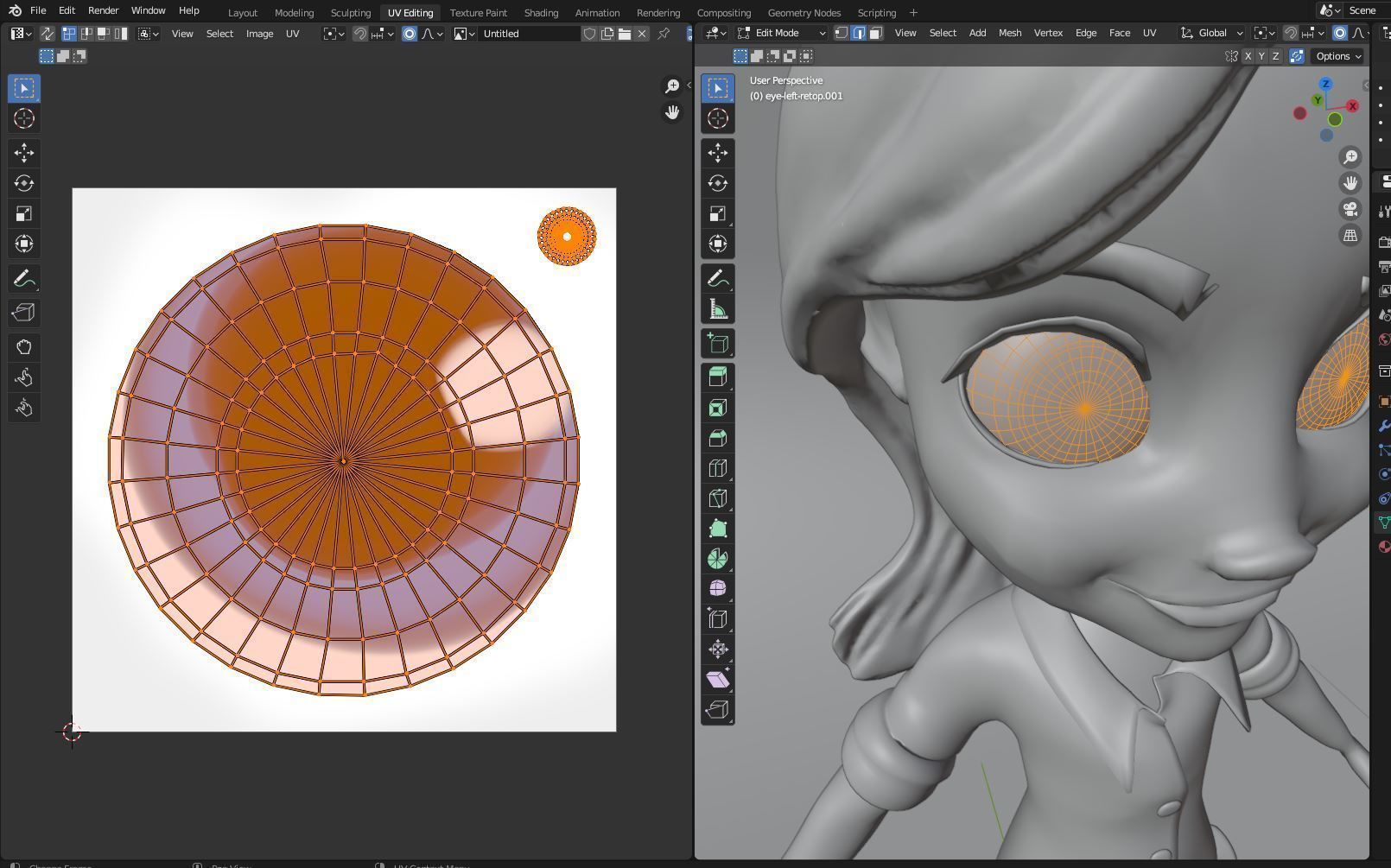Open UV sticky selection mode dropdown
1391x868 pixels.
pyautogui.click(x=149, y=34)
